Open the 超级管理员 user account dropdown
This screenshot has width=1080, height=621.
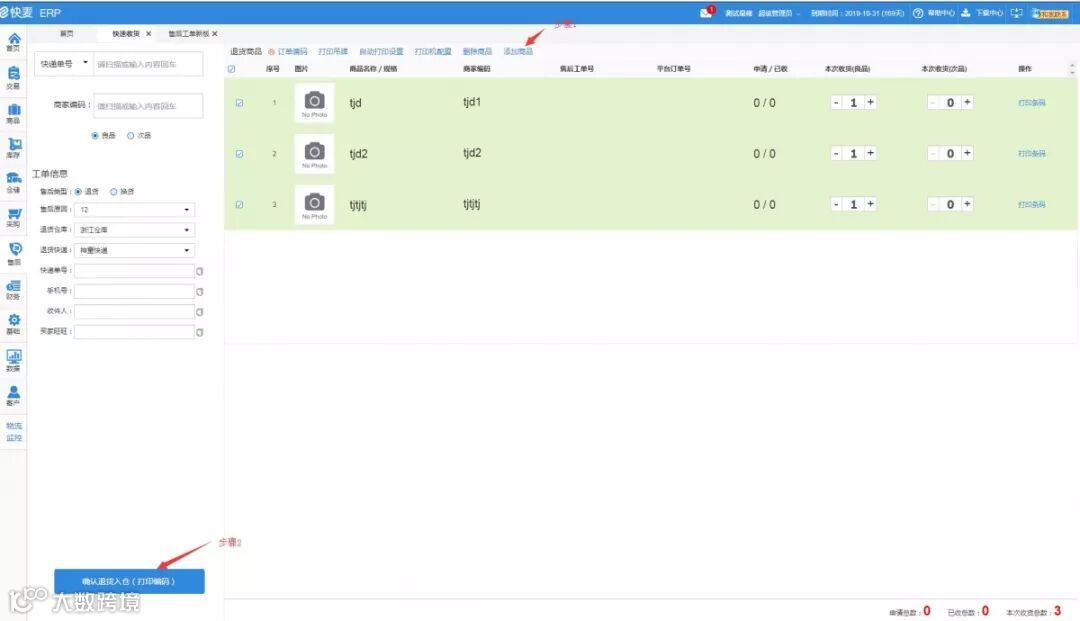[x=779, y=14]
